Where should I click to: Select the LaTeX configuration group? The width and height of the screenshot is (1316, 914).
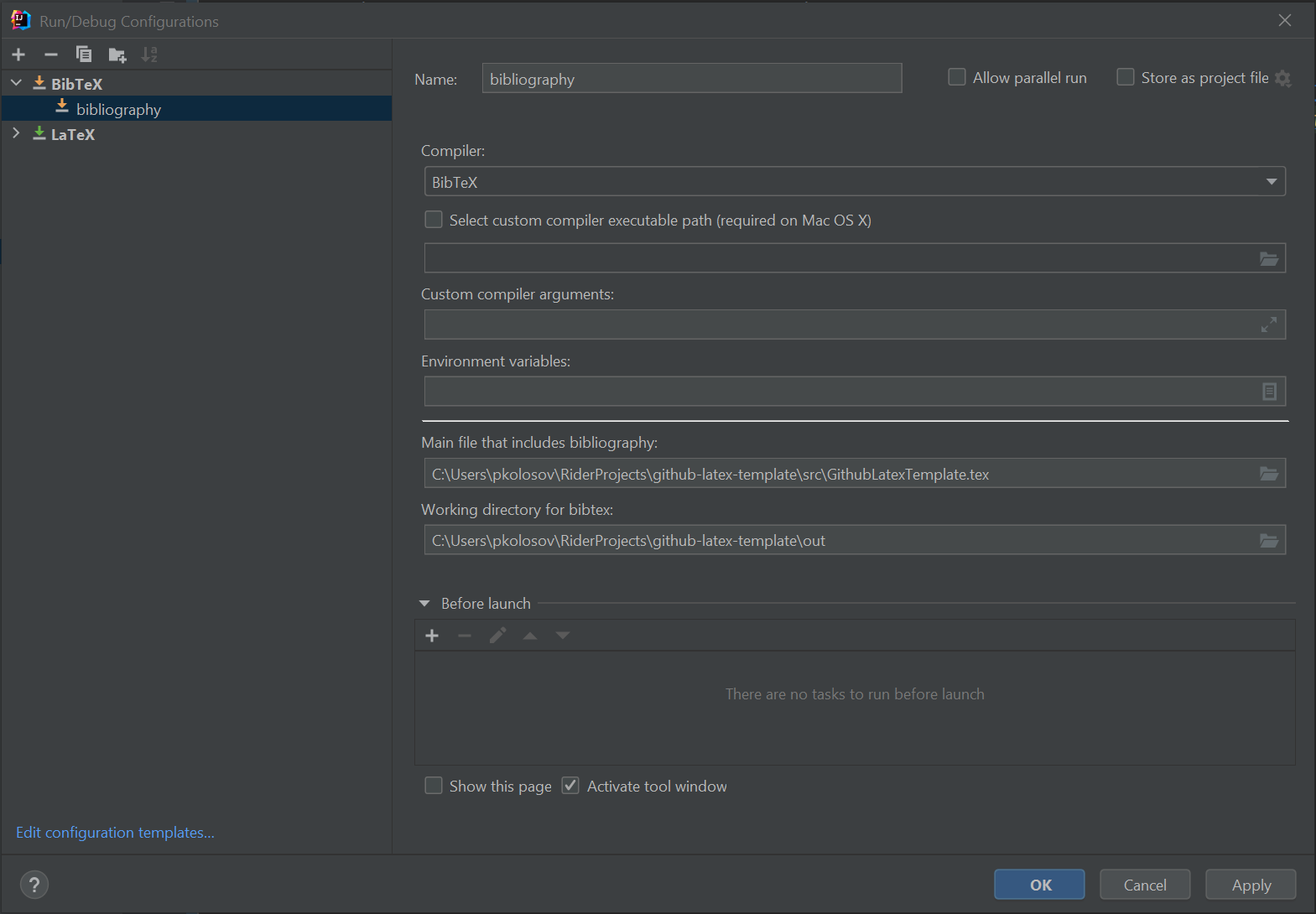pos(73,134)
